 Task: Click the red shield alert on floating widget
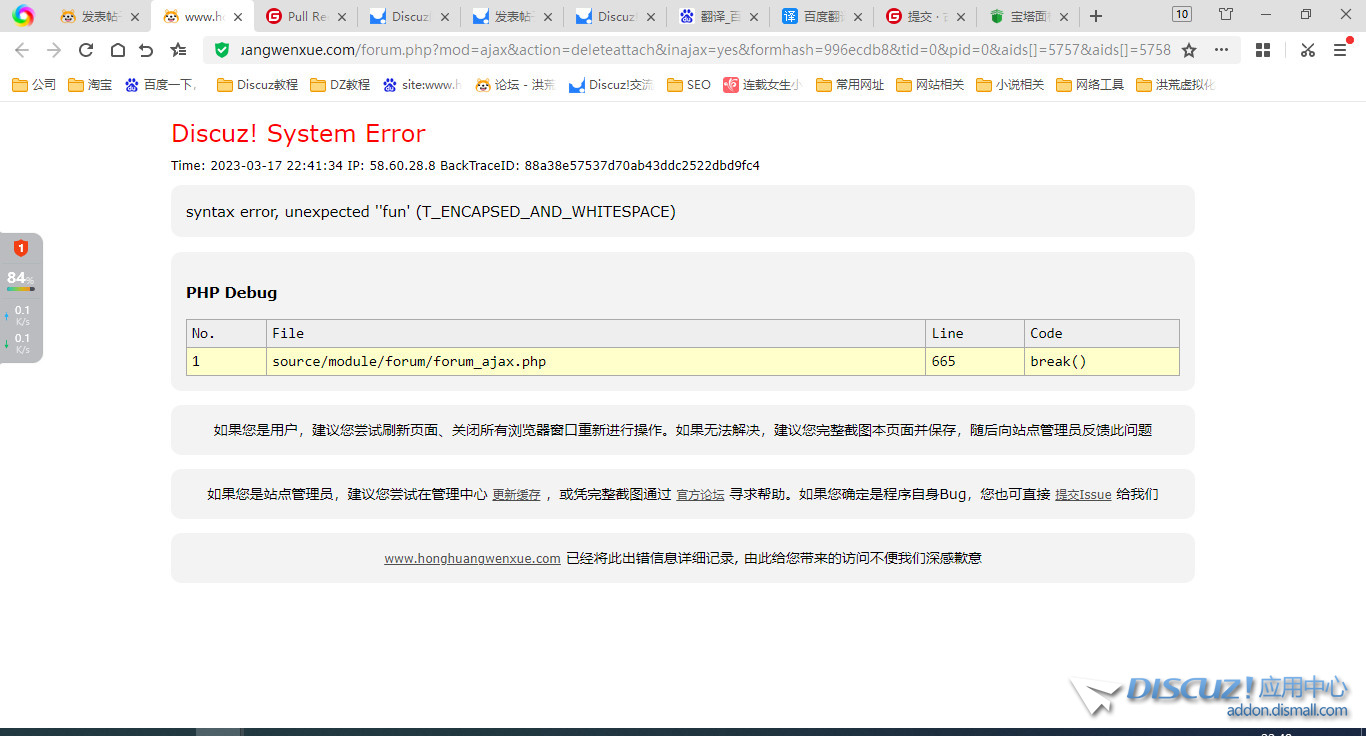coord(21,247)
